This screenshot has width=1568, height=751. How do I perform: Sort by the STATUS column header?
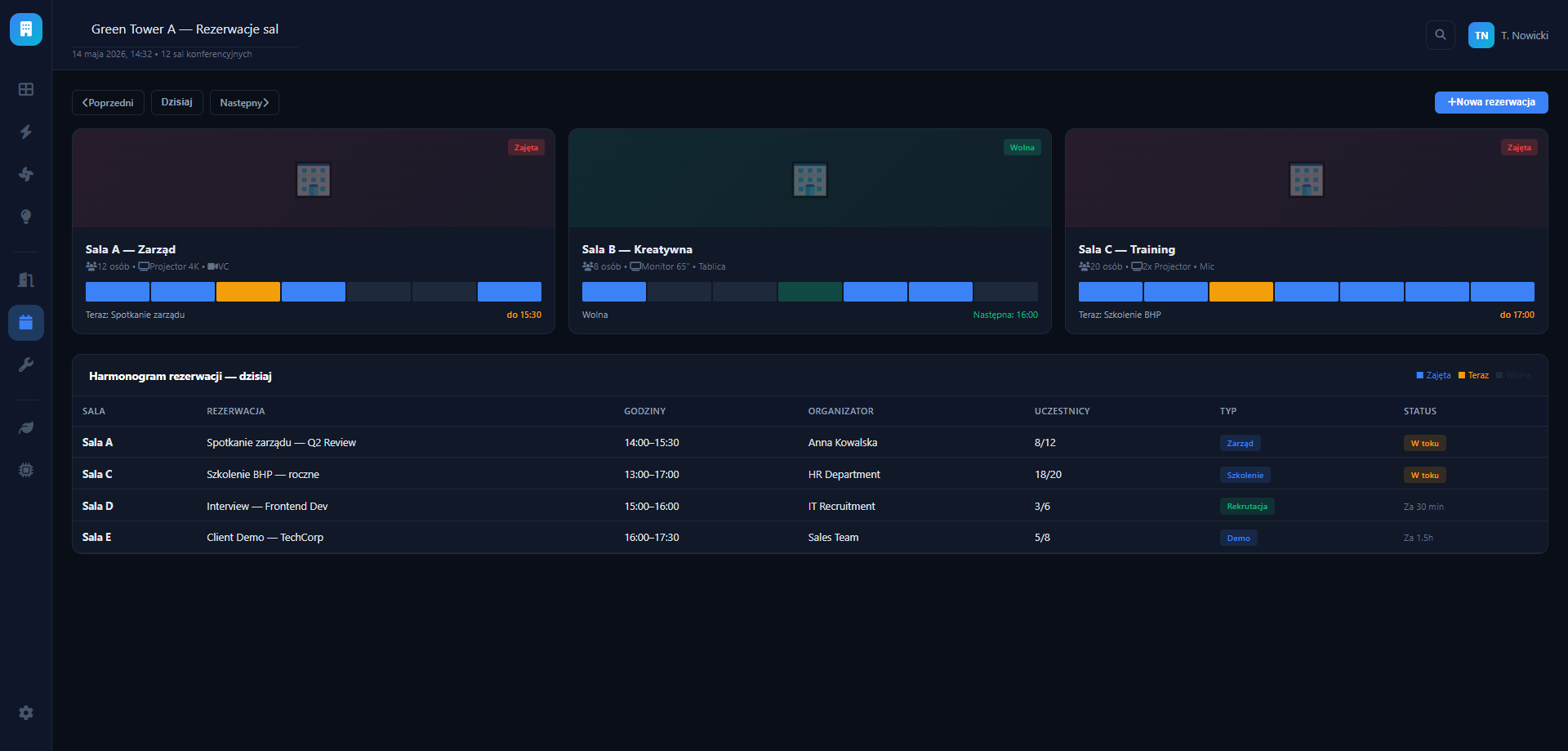1420,411
